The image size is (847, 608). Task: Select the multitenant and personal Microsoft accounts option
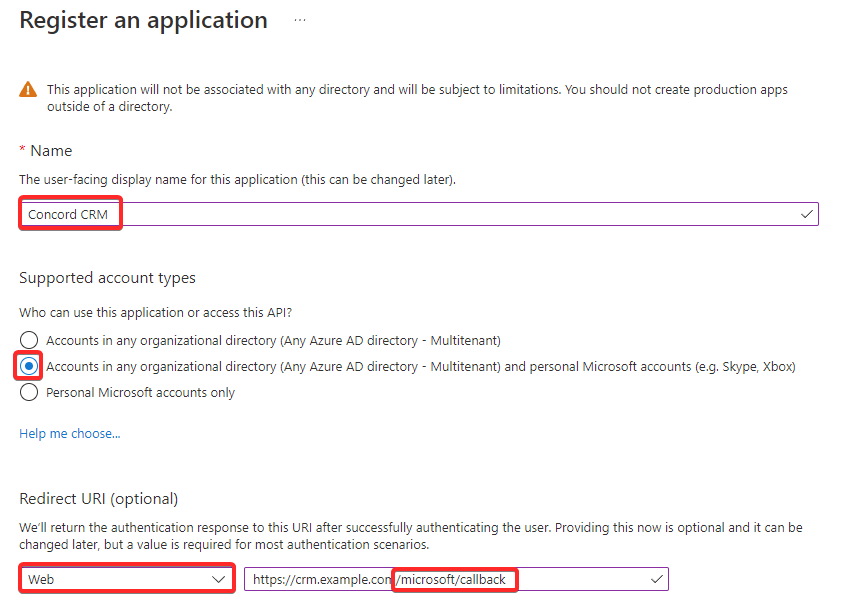28,366
